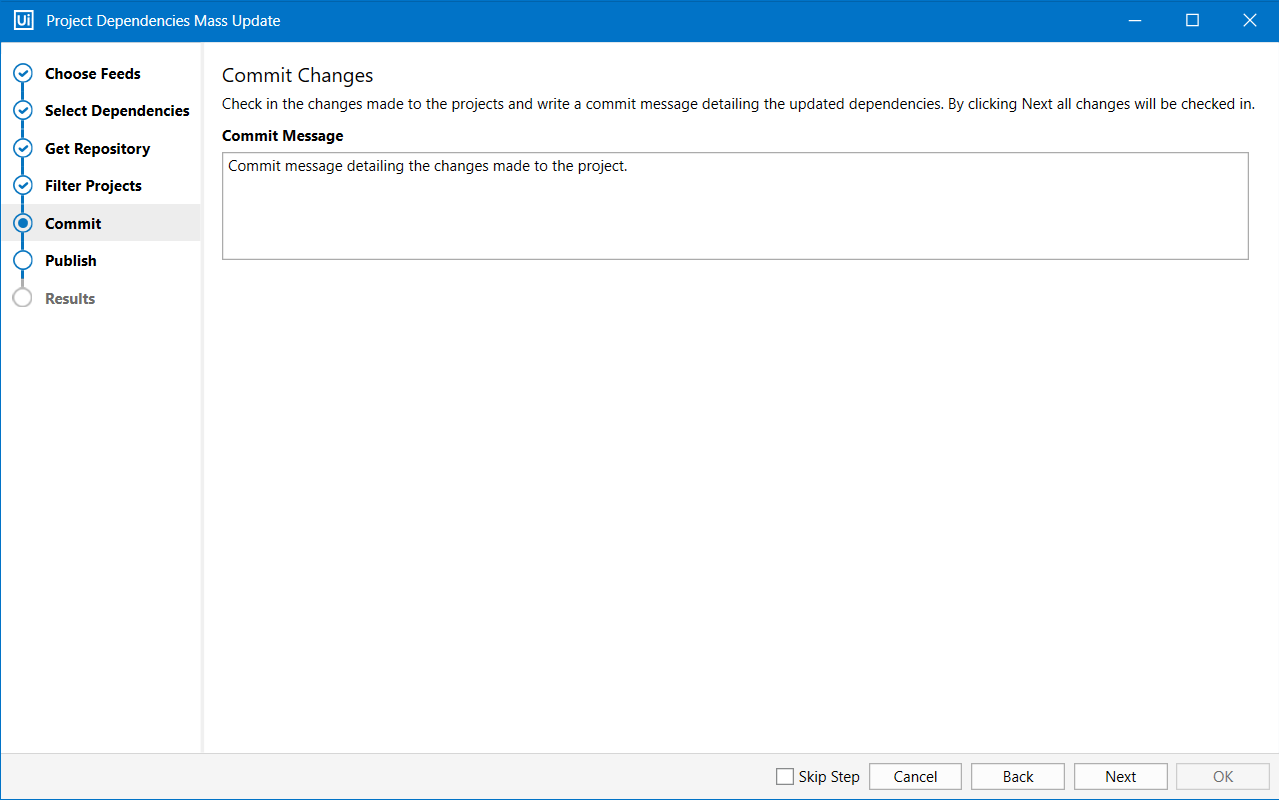Click the Get Repository checkmark icon
This screenshot has height=800, width=1279.
tap(22, 148)
